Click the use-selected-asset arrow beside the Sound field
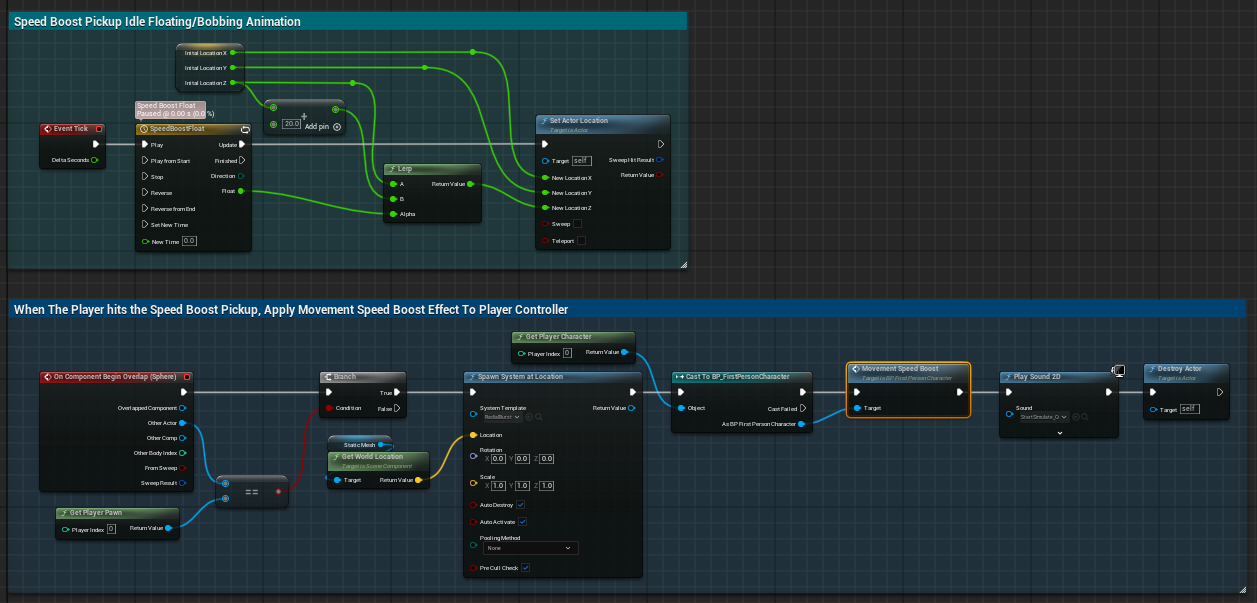The image size is (1257, 603). tap(1076, 417)
